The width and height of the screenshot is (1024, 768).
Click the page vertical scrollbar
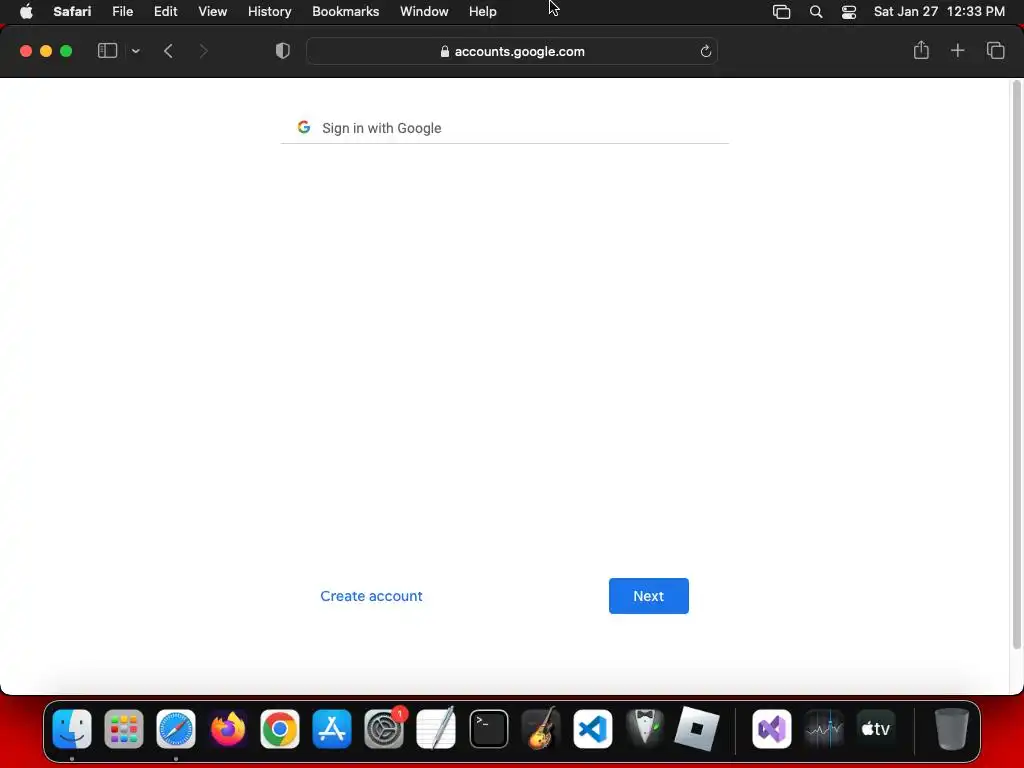tap(1016, 364)
